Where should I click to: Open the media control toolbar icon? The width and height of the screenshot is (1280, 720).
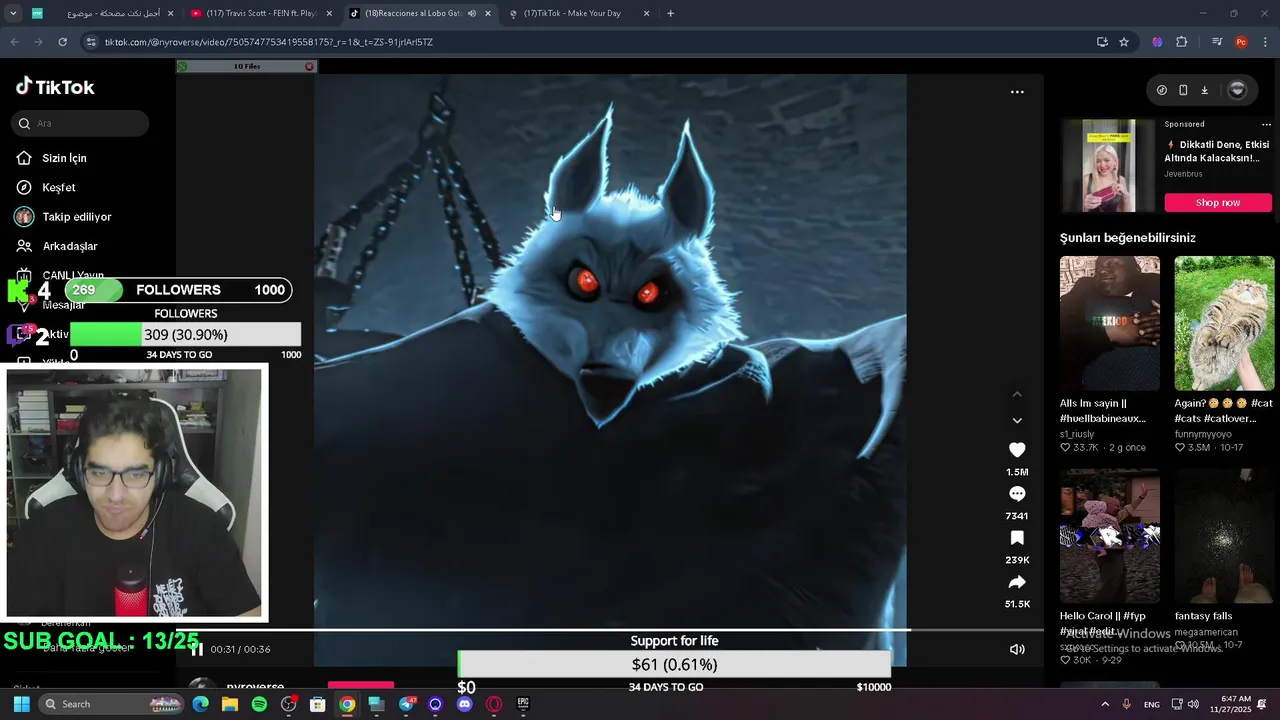[1217, 42]
